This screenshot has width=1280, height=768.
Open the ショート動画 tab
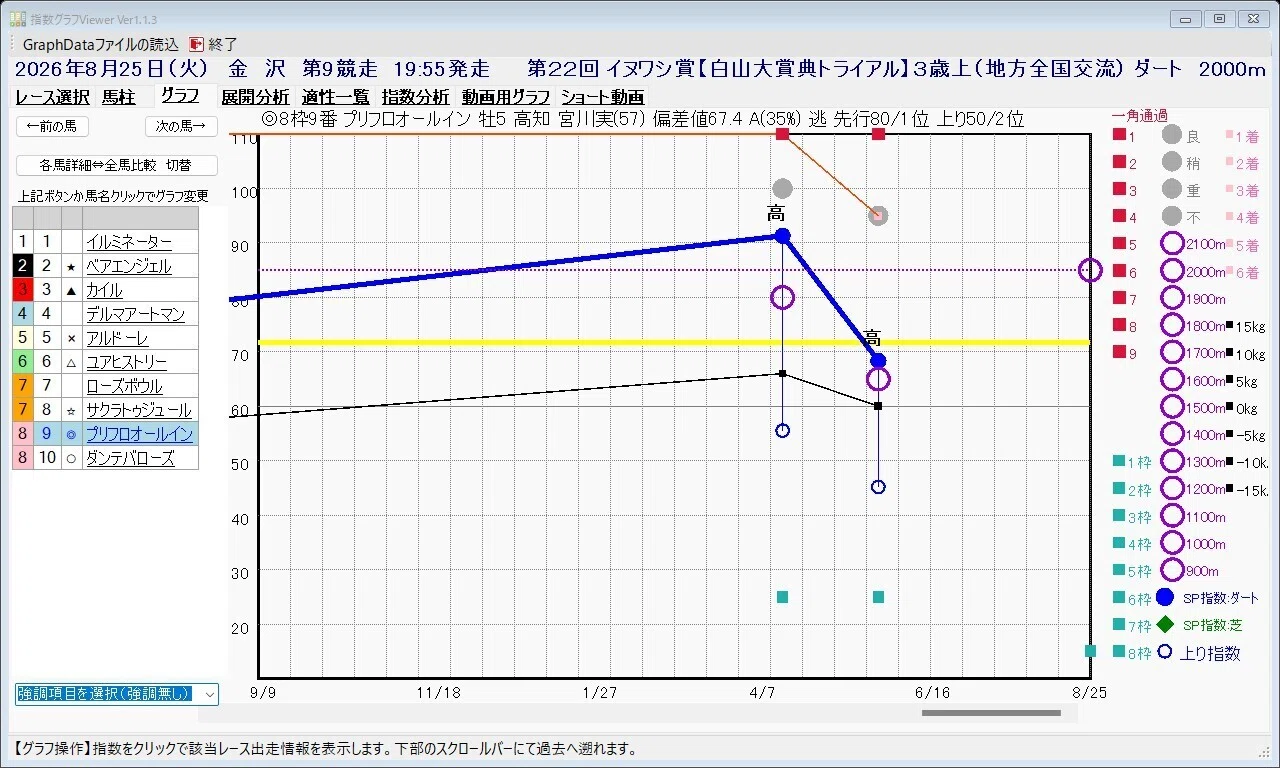(x=602, y=97)
